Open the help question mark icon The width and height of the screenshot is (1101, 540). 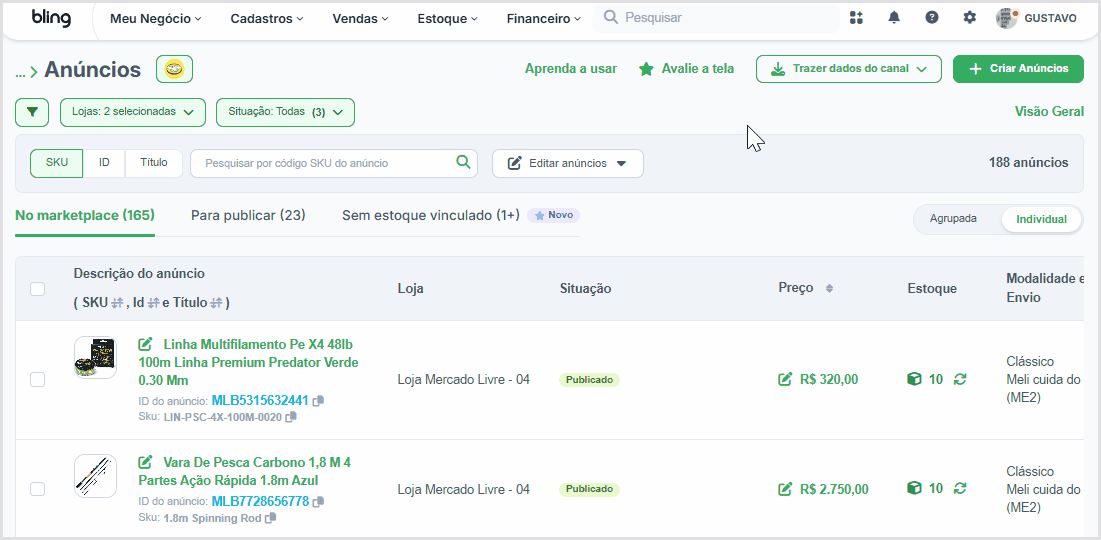[932, 18]
